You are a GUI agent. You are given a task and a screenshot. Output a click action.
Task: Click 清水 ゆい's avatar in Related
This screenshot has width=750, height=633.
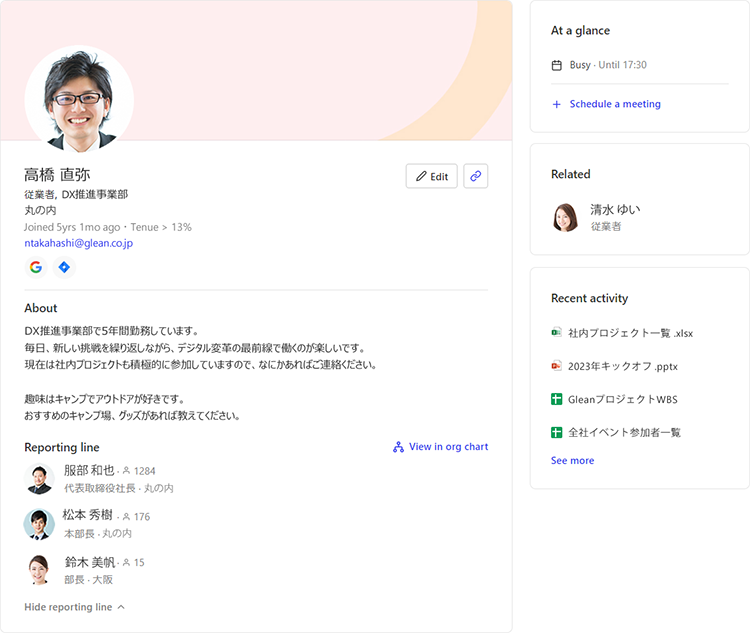point(566,217)
